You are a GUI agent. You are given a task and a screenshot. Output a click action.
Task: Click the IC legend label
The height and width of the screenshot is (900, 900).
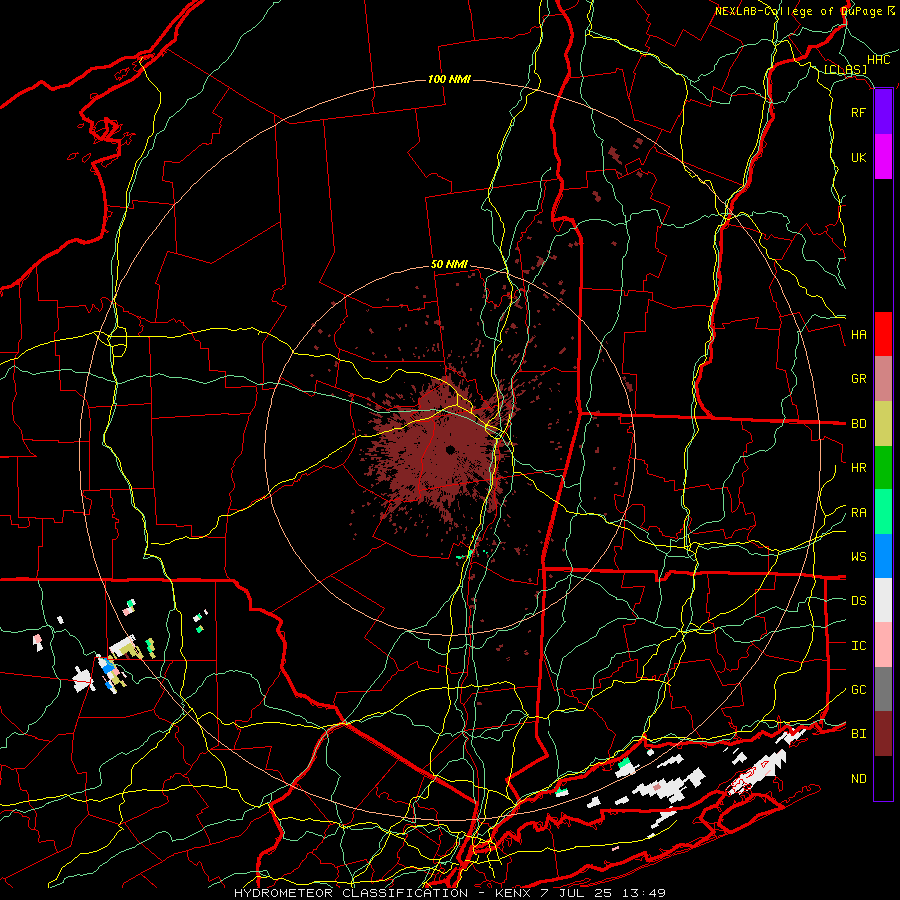858,646
